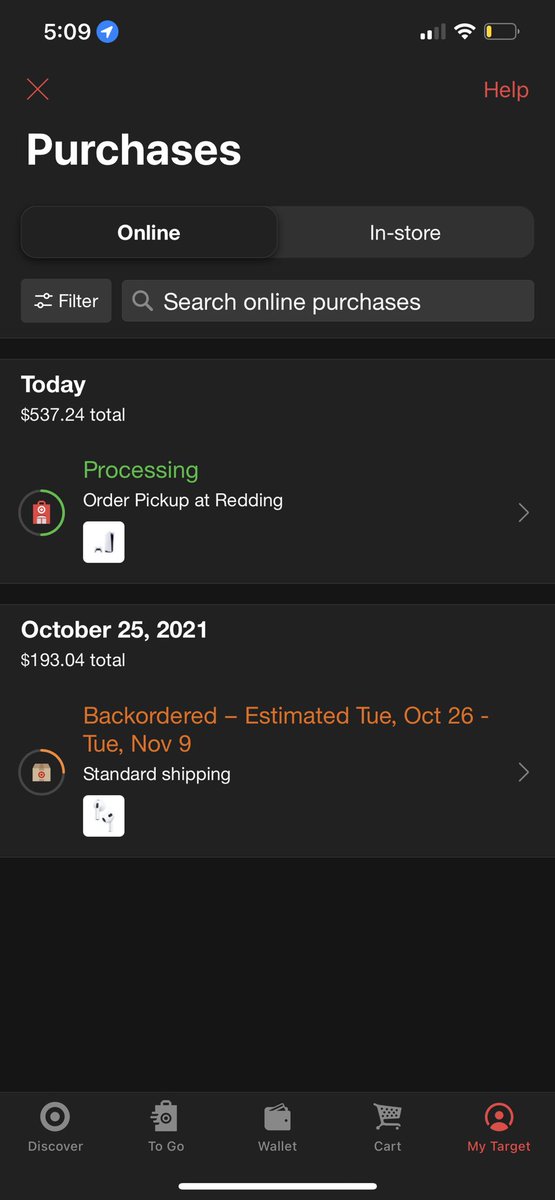Tap the order pickup status circle icon
The image size is (555, 1200).
[42, 513]
